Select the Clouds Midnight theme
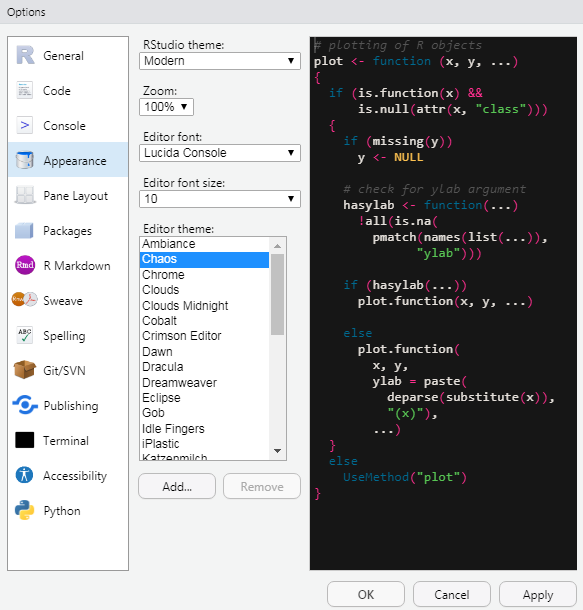This screenshot has height=610, width=583. pos(205,306)
